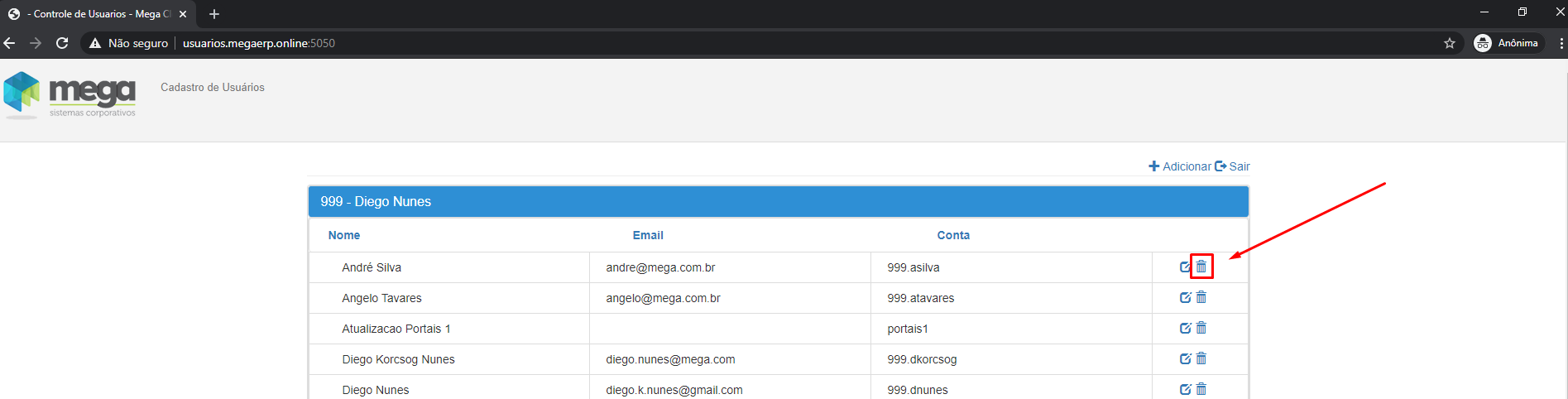Select the Controle de Usuarios tab

tap(95, 14)
